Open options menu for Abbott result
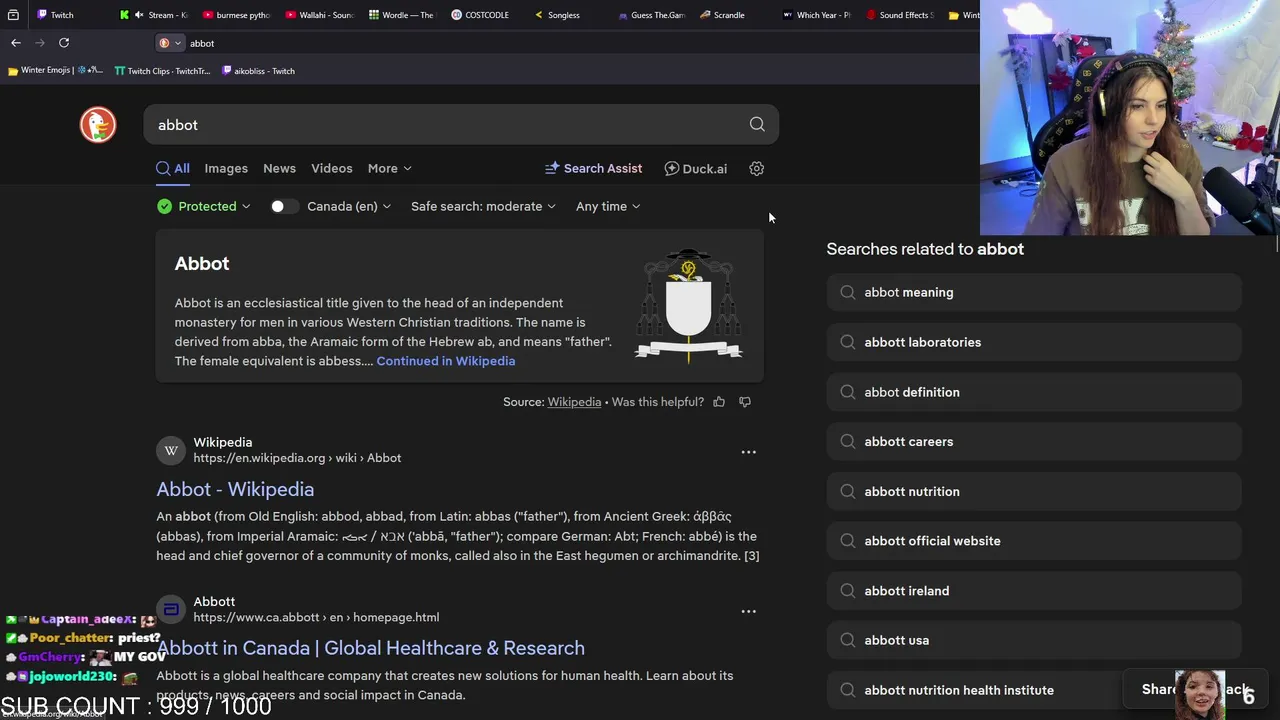 point(748,611)
